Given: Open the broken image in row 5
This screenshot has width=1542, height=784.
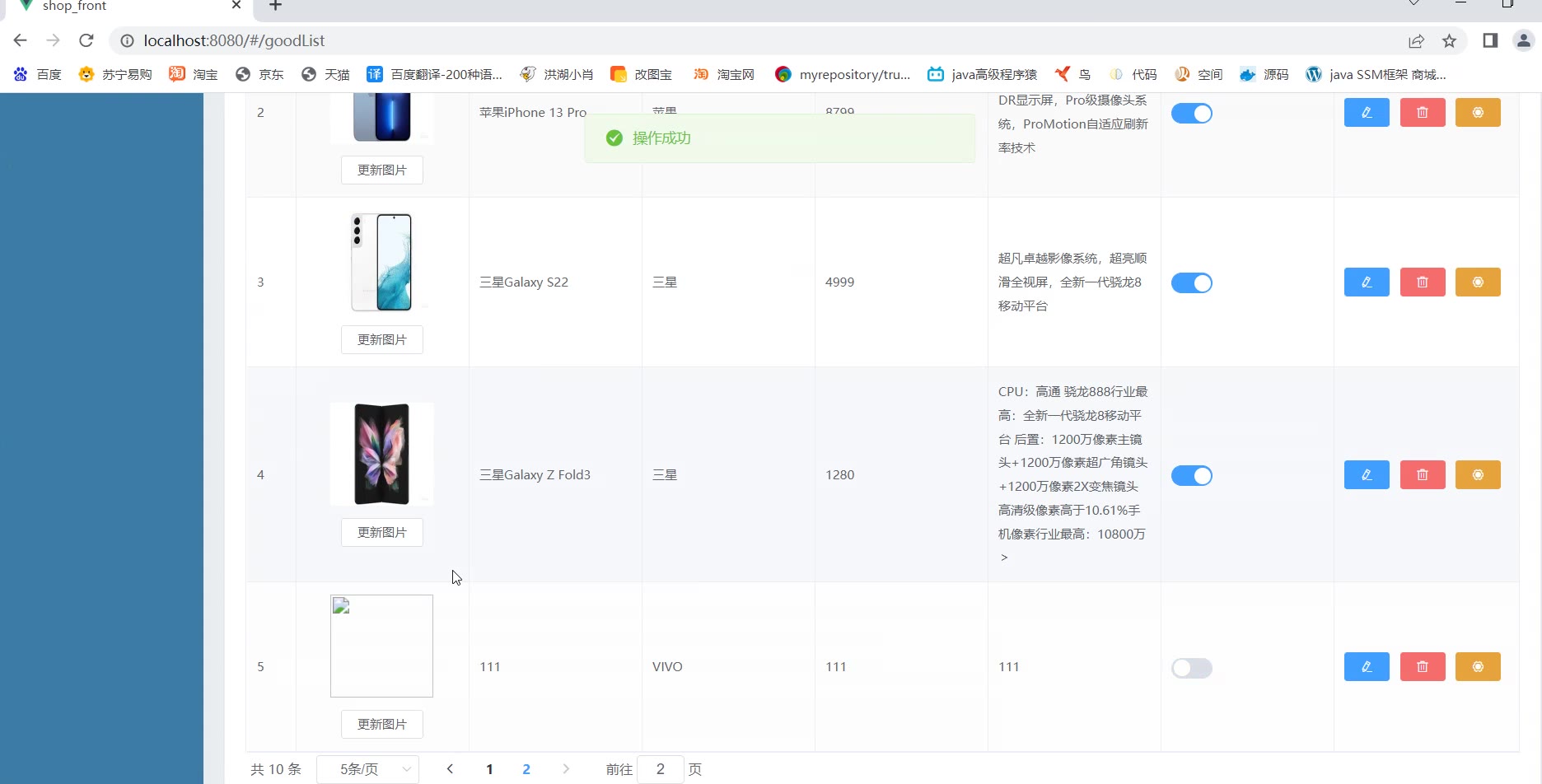Looking at the screenshot, I should tap(382, 646).
